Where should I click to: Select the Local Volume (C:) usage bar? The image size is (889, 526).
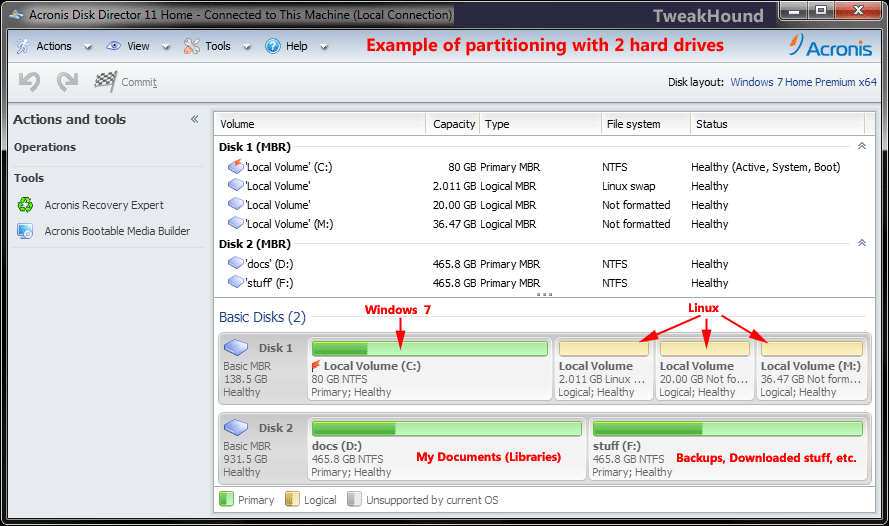tap(430, 348)
